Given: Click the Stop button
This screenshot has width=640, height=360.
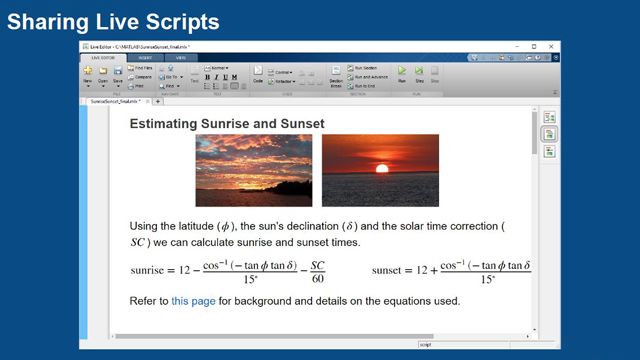Looking at the screenshot, I should pyautogui.click(x=435, y=74).
